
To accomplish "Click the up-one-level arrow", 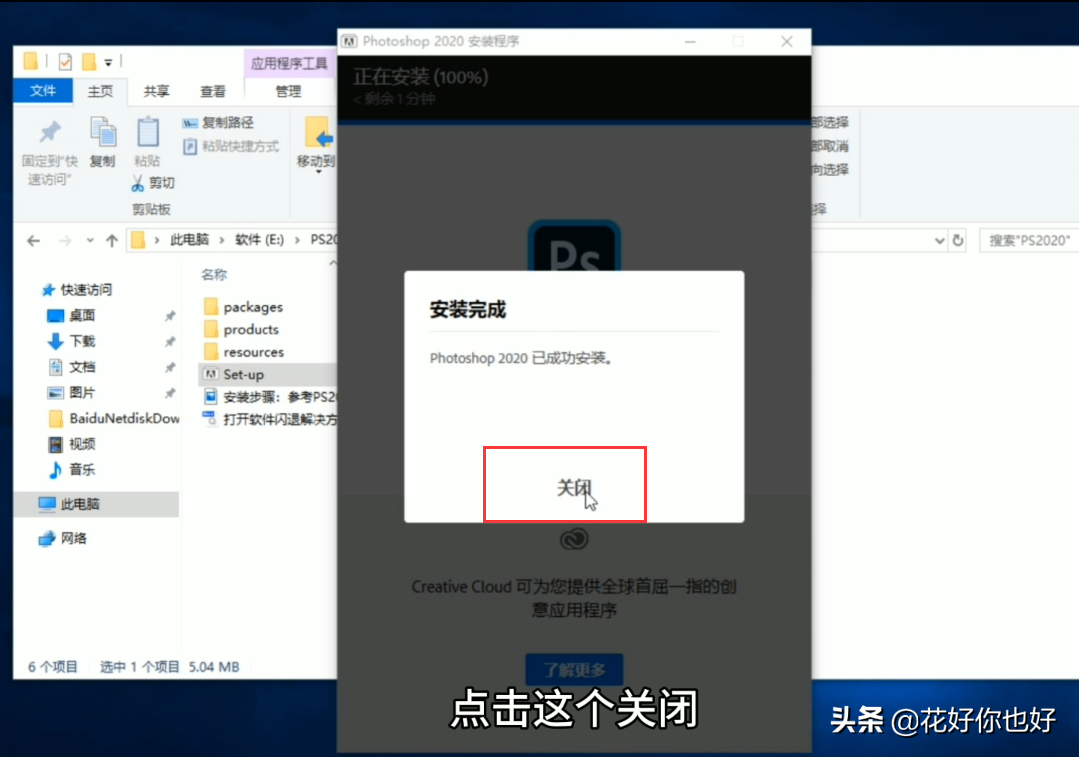I will point(111,240).
